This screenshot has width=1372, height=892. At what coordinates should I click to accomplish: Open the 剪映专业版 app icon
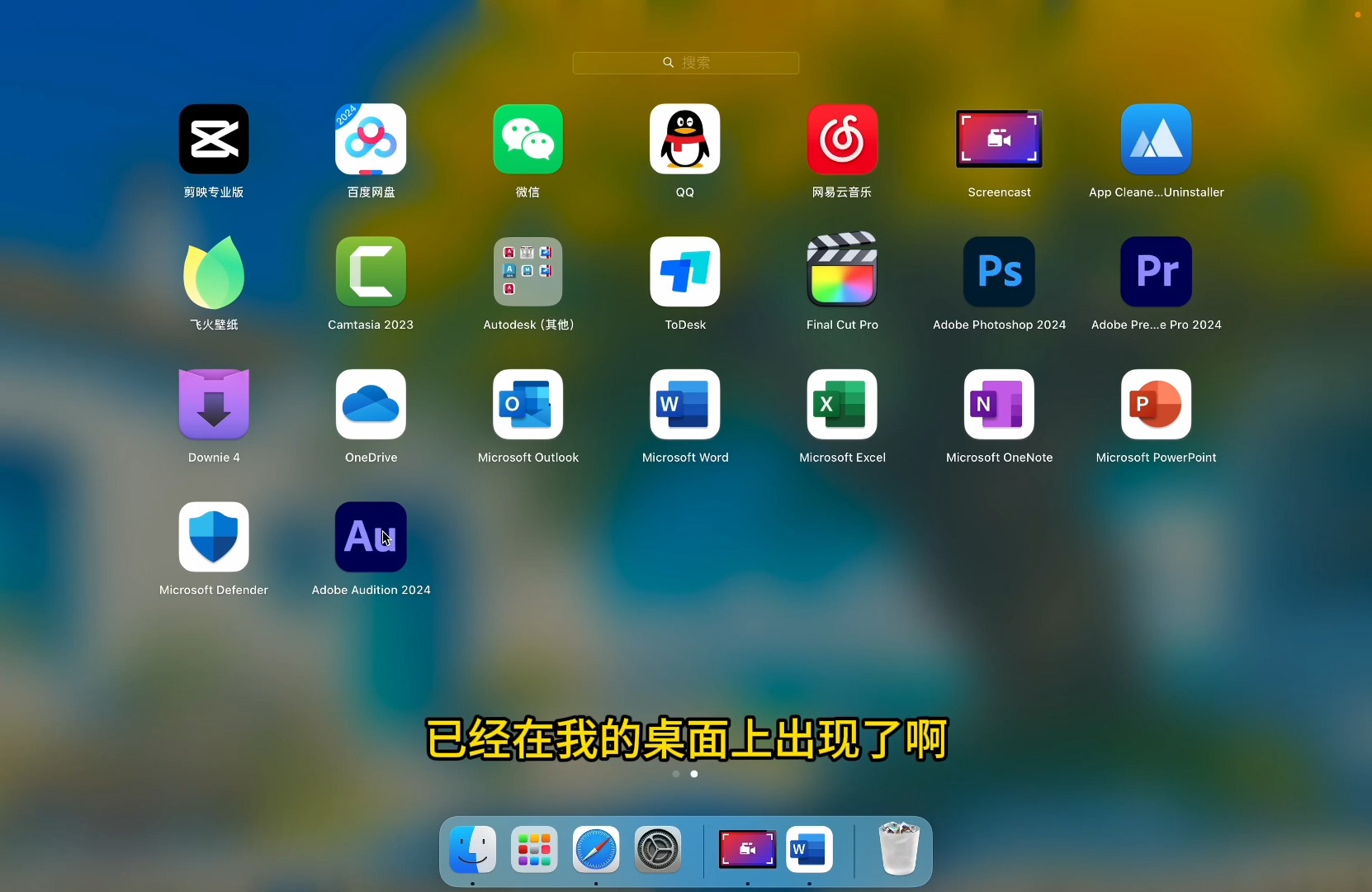coord(214,139)
